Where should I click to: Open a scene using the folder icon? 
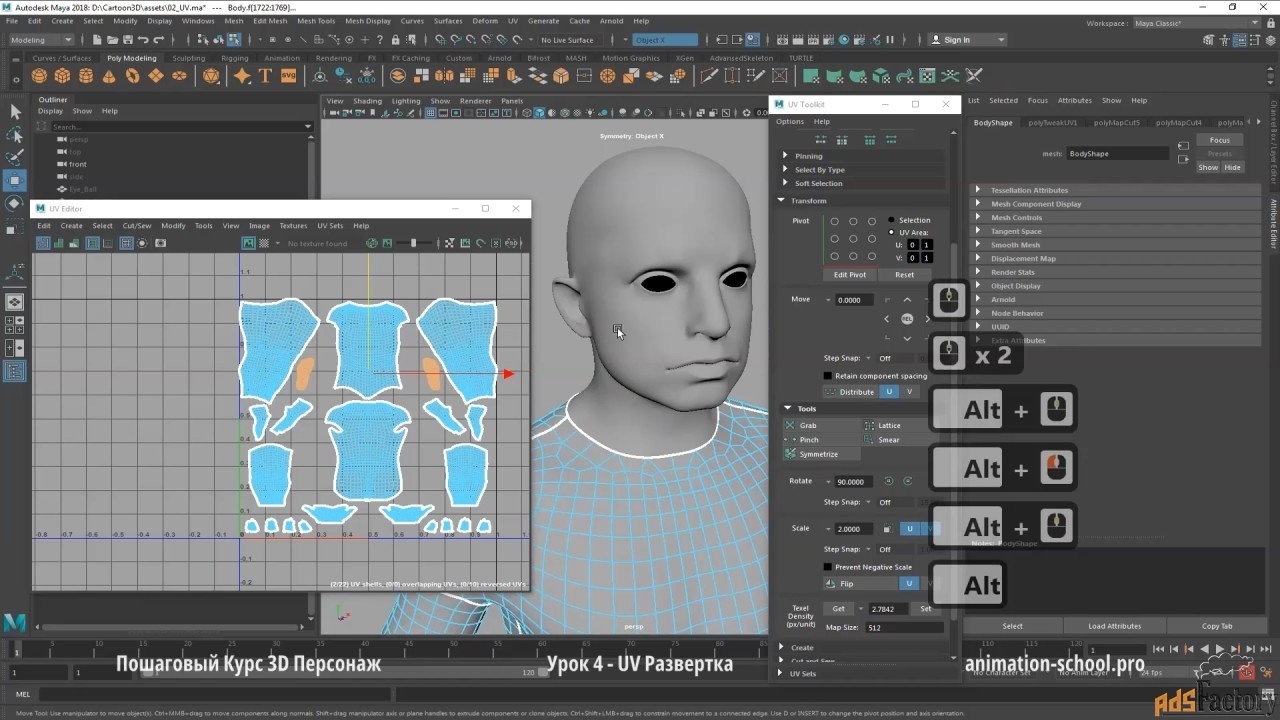pyautogui.click(x=112, y=40)
